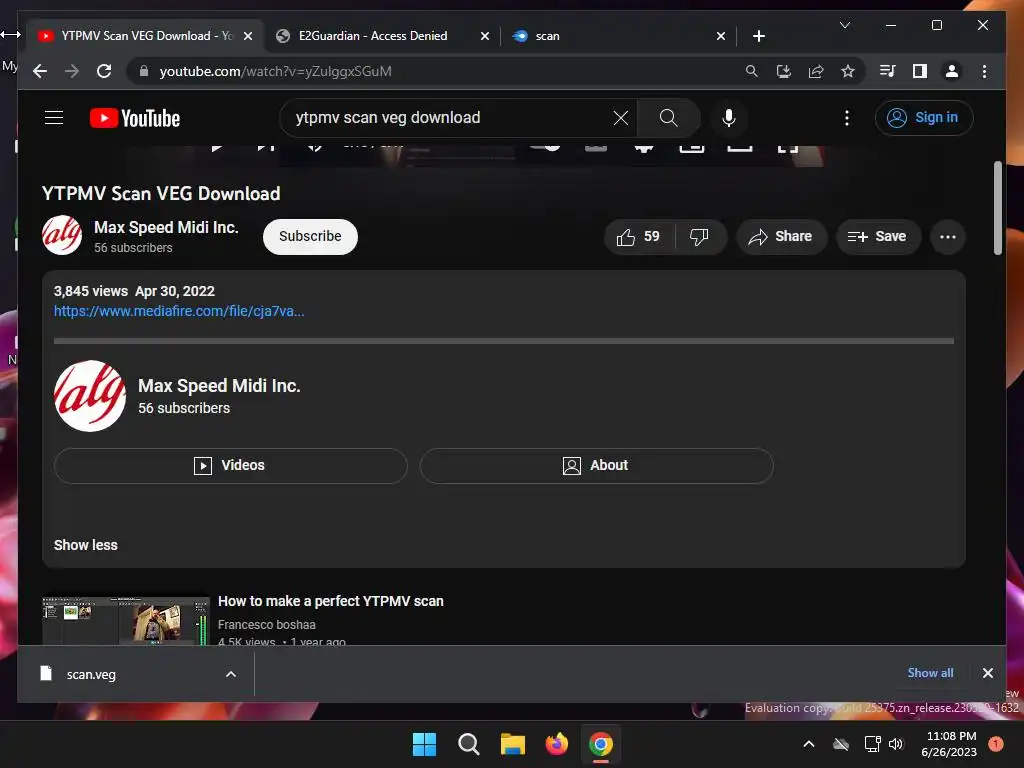Image resolution: width=1024 pixels, height=768 pixels.
Task: Bookmark this page with star icon
Action: (848, 71)
